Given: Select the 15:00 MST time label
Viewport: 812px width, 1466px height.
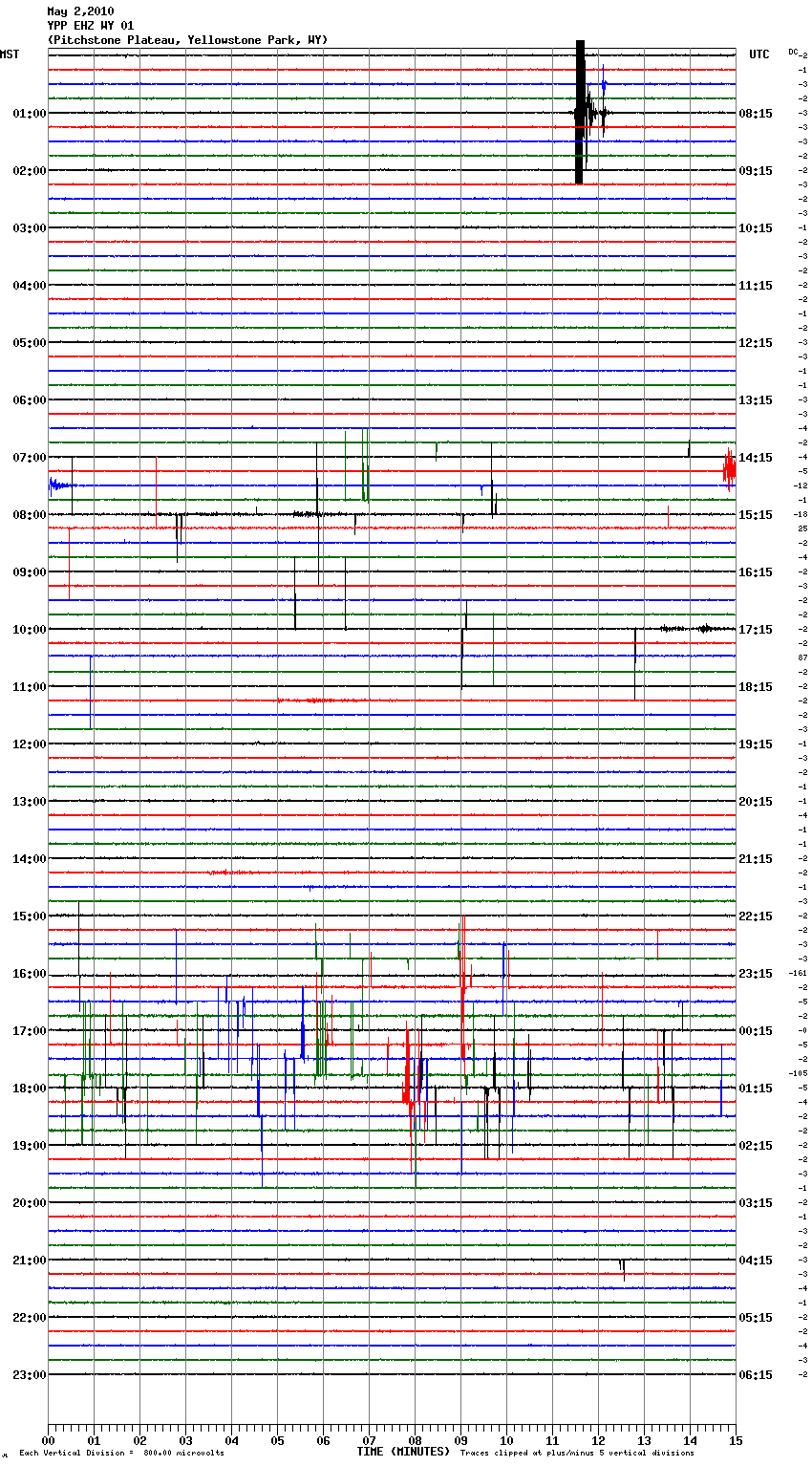Looking at the screenshot, I should click(x=29, y=916).
